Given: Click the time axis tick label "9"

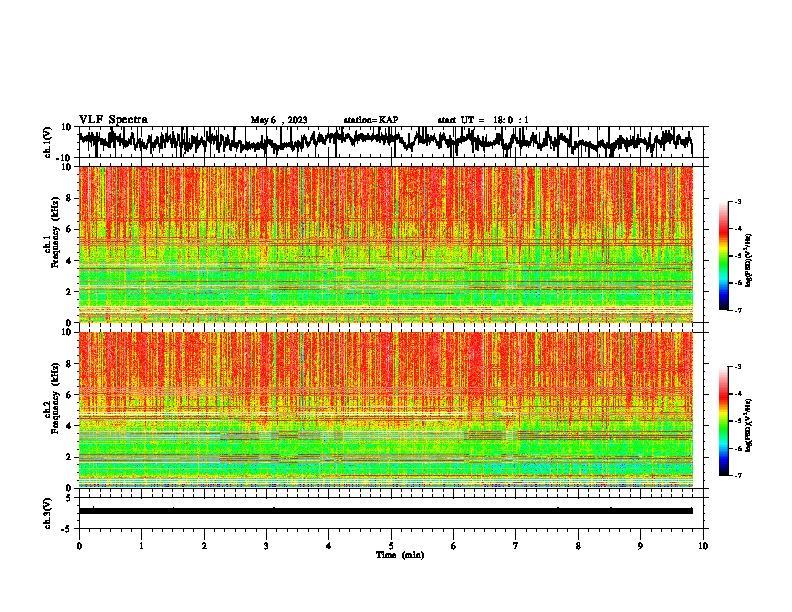Looking at the screenshot, I should click(x=640, y=546).
